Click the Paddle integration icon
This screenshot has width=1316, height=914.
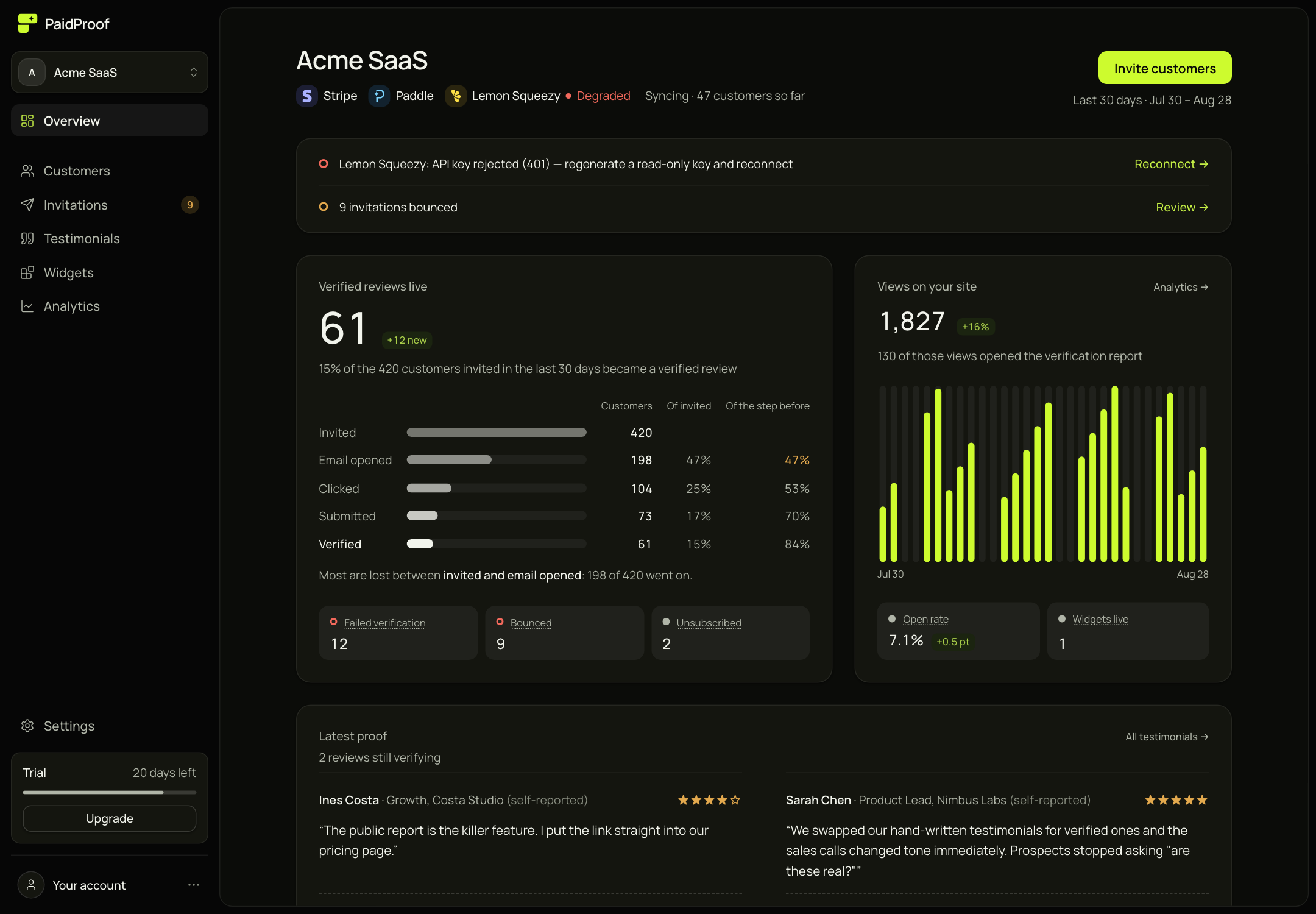pos(379,96)
